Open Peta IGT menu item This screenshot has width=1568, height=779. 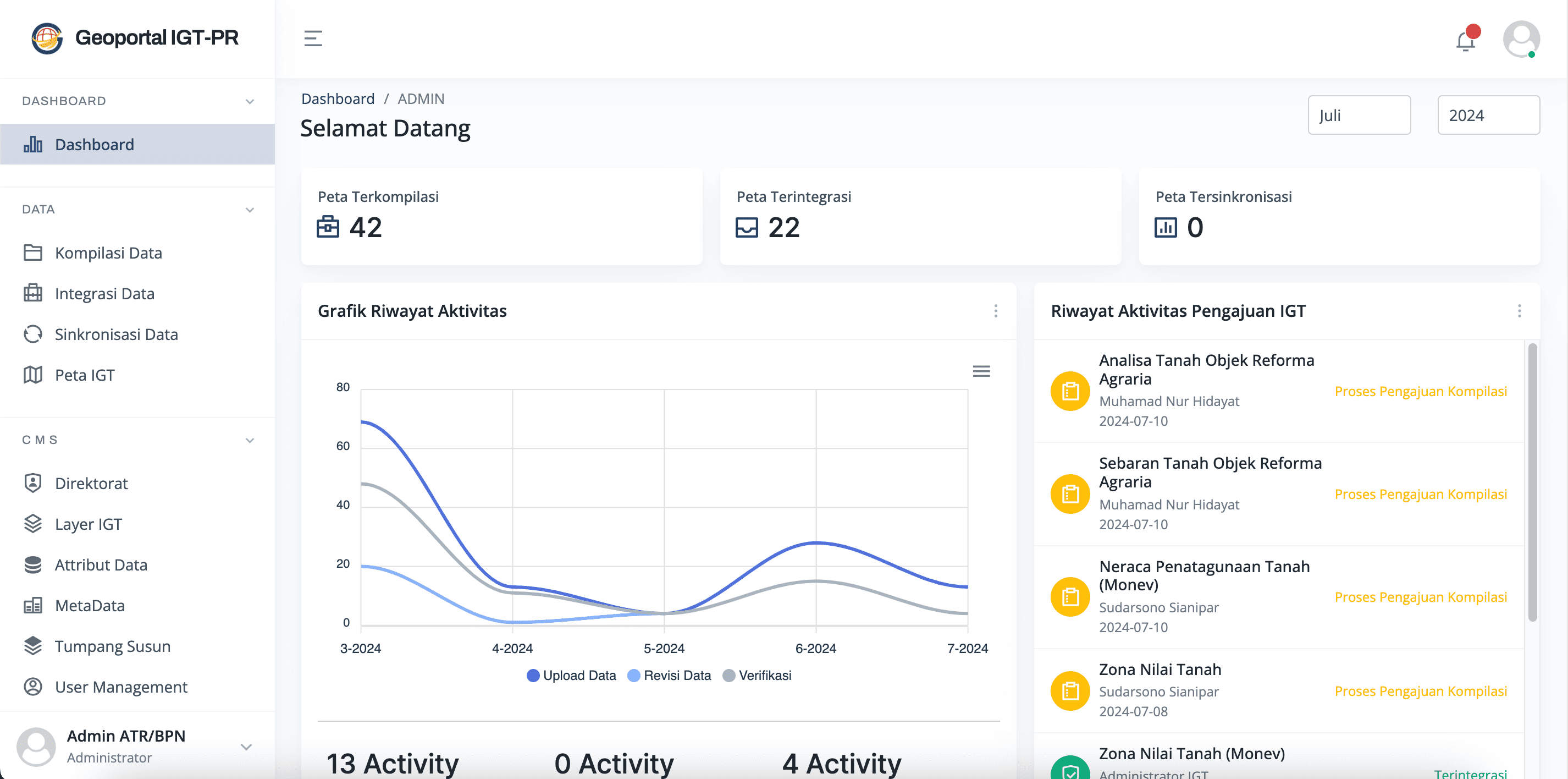point(137,375)
